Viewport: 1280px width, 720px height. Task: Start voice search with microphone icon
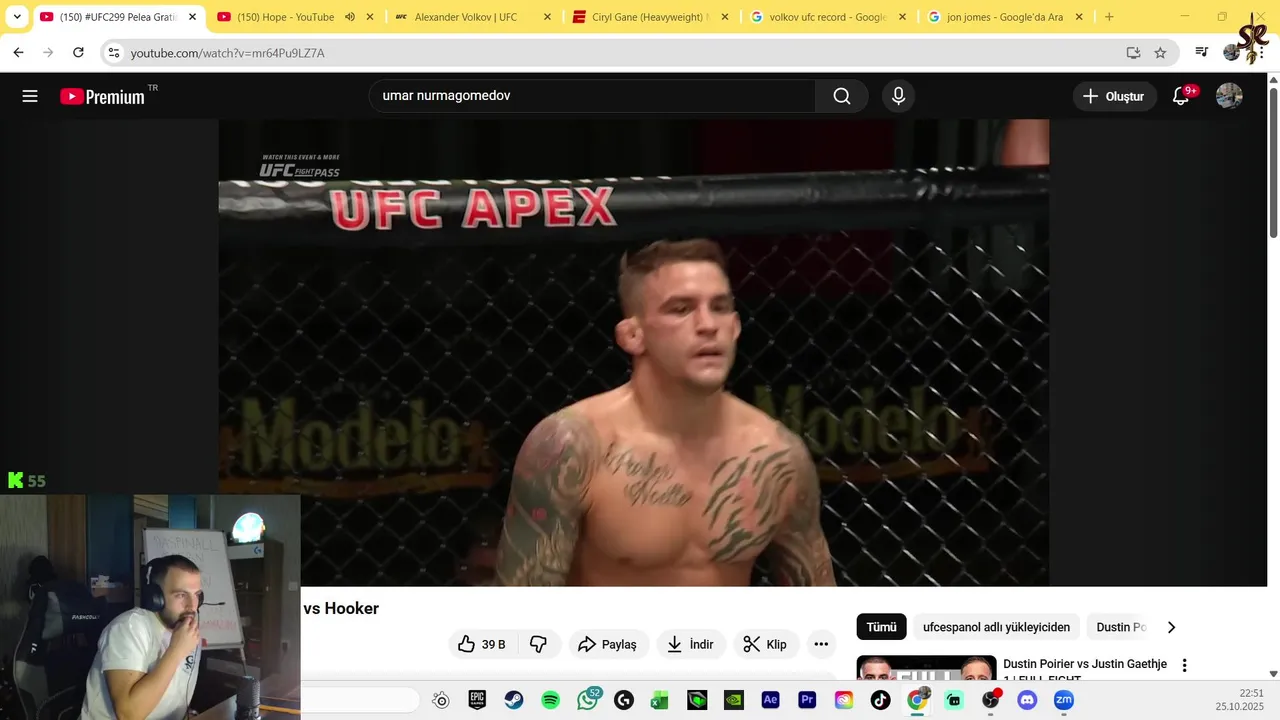click(x=898, y=96)
